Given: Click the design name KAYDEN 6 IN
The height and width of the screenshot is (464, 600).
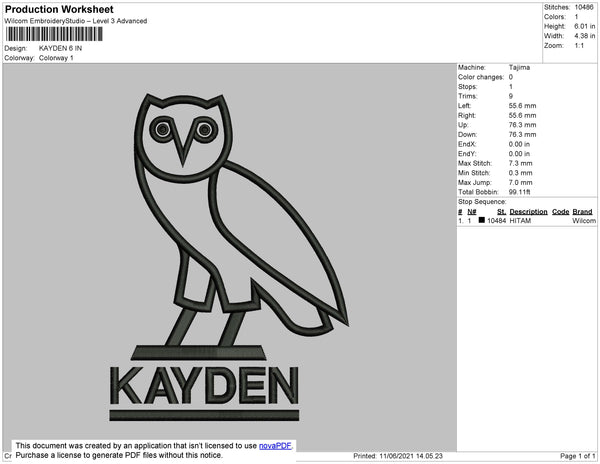Looking at the screenshot, I should point(60,48).
